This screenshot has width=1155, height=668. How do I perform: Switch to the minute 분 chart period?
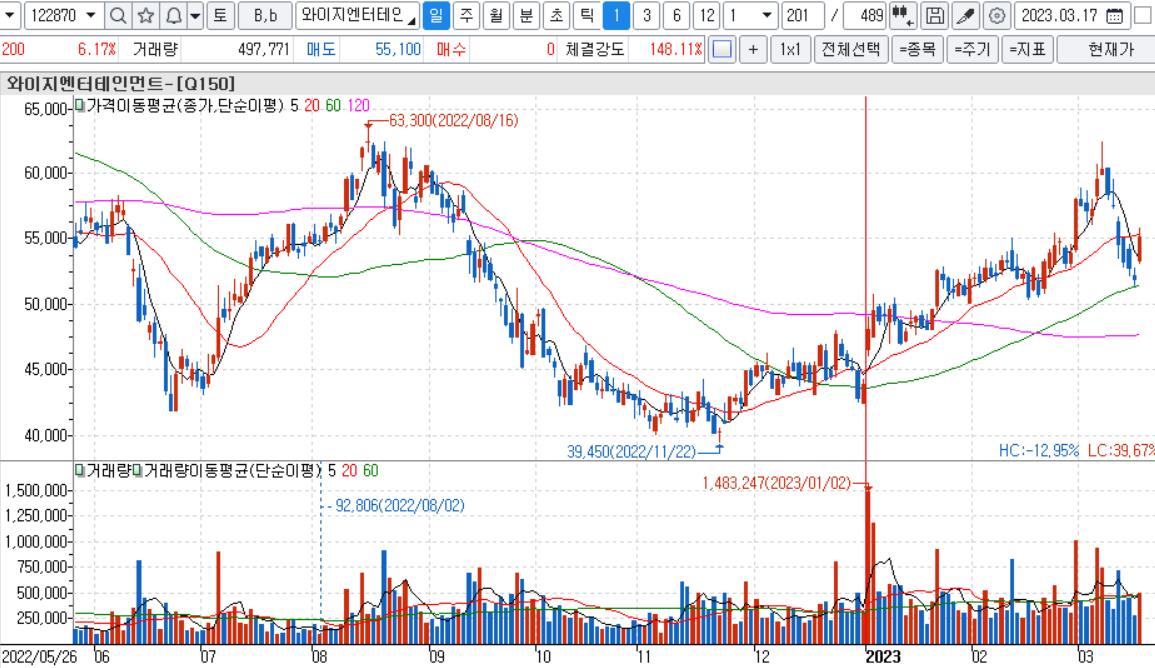pyautogui.click(x=526, y=15)
